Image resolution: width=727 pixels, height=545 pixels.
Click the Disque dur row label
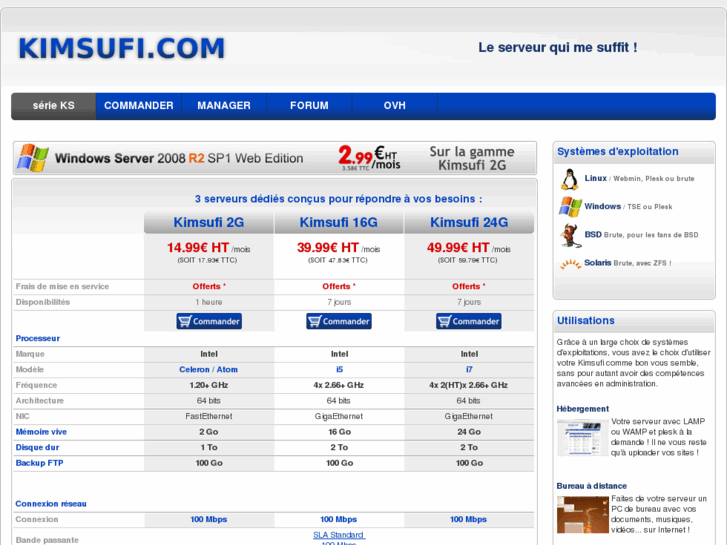coord(37,448)
